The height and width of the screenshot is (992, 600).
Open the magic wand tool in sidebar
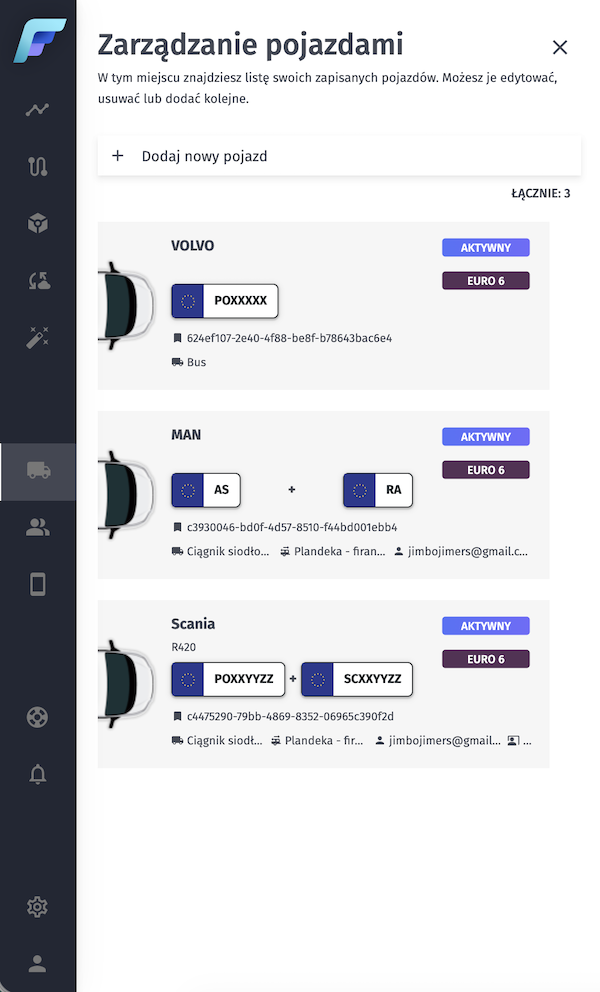click(x=38, y=337)
